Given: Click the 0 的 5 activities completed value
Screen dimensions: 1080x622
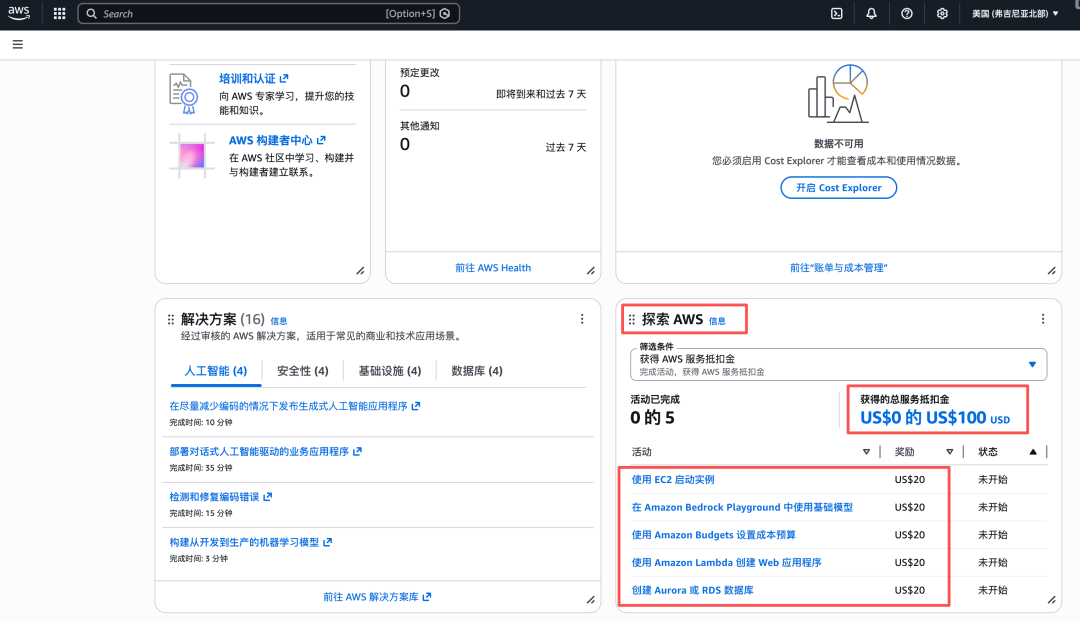Looking at the screenshot, I should coord(652,417).
